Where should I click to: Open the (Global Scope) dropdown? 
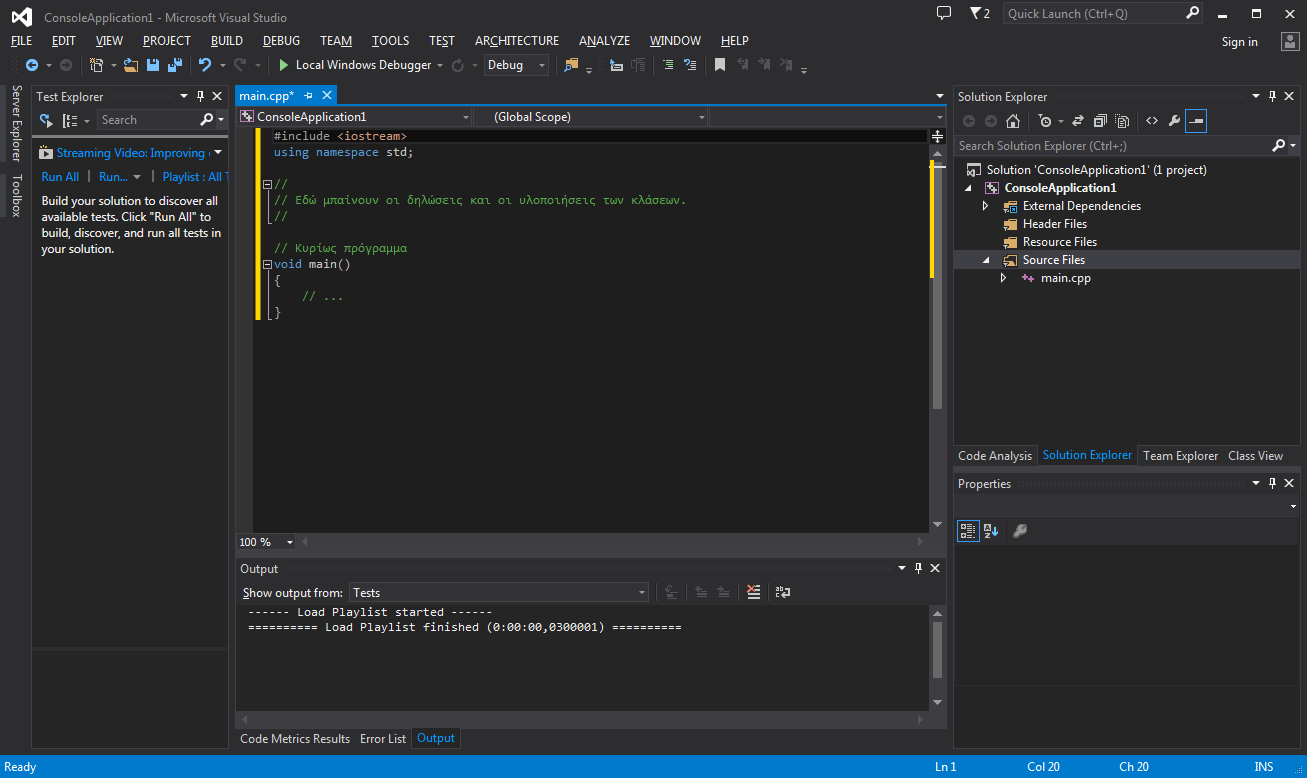(x=591, y=117)
